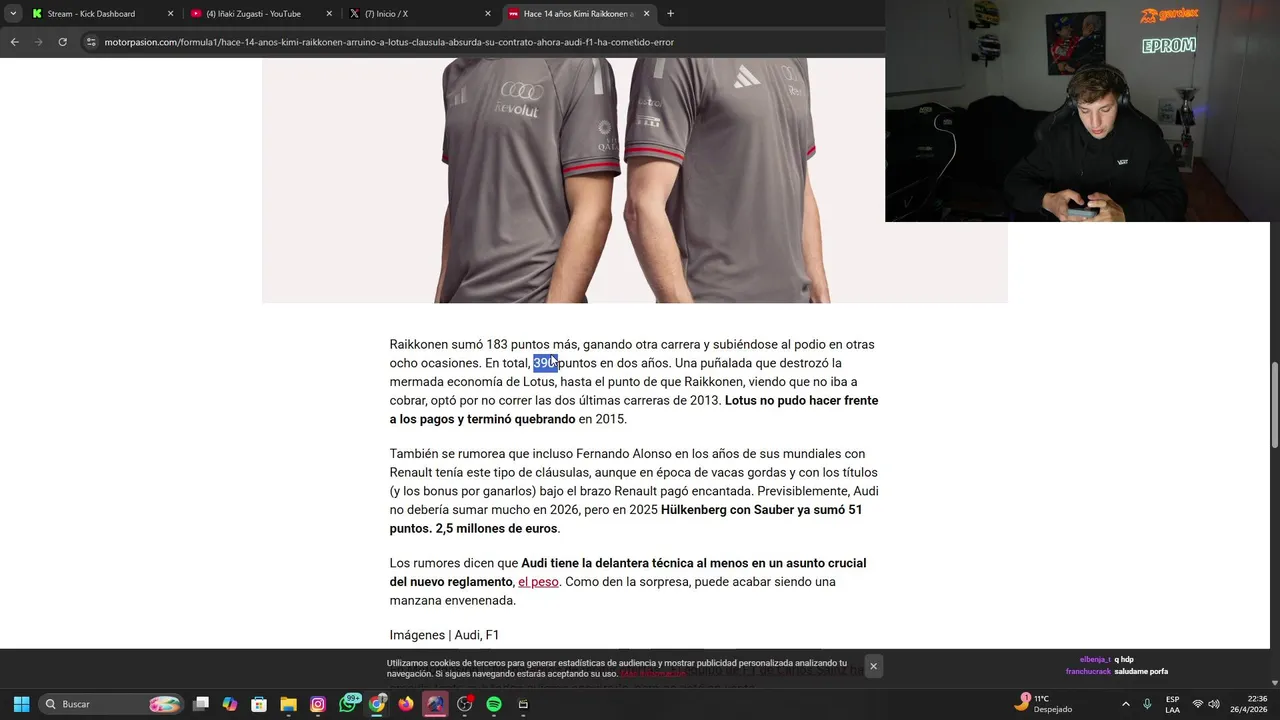
Task: Show hidden system tray icons
Action: [1126, 704]
